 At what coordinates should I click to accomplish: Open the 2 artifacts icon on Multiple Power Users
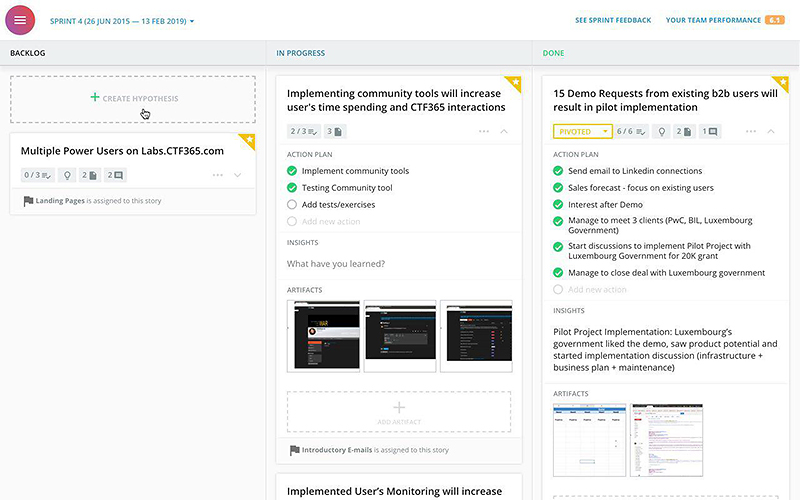[90, 175]
